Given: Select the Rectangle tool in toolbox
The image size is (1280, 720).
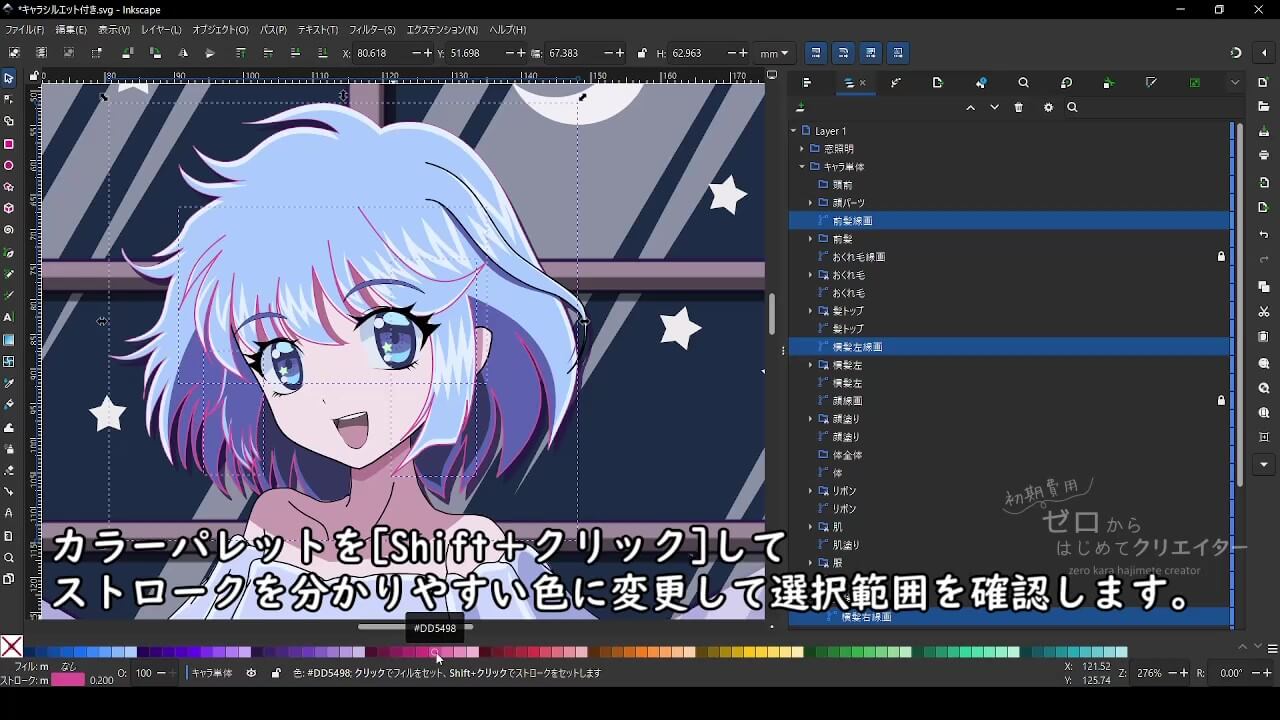Looking at the screenshot, I should click(x=9, y=144).
